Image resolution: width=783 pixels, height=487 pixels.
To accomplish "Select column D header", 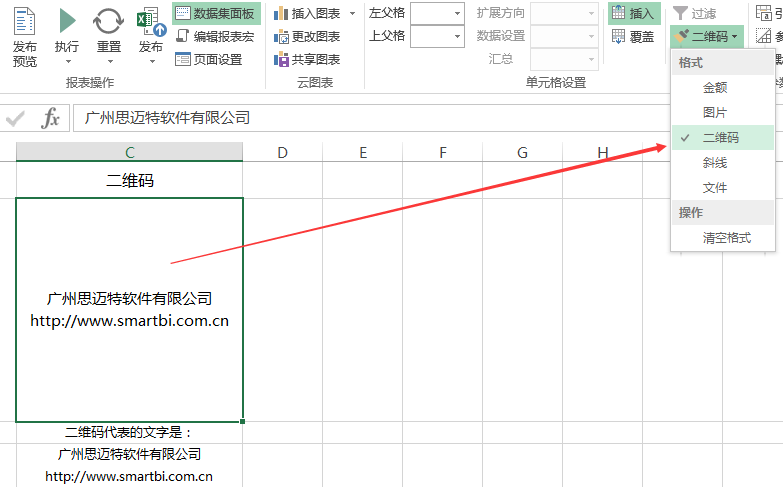I will 283,152.
